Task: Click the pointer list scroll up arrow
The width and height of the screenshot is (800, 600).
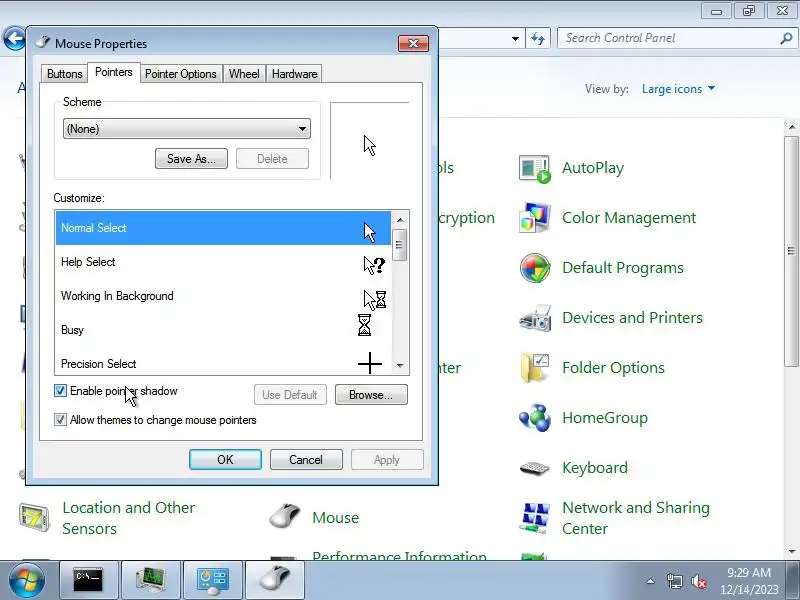Action: click(400, 220)
